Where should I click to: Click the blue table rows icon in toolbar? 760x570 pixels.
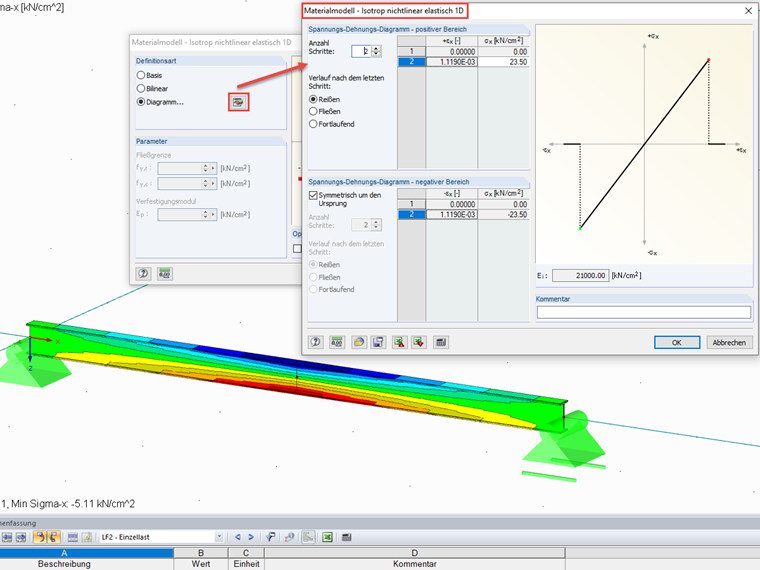pyautogui.click(x=73, y=537)
